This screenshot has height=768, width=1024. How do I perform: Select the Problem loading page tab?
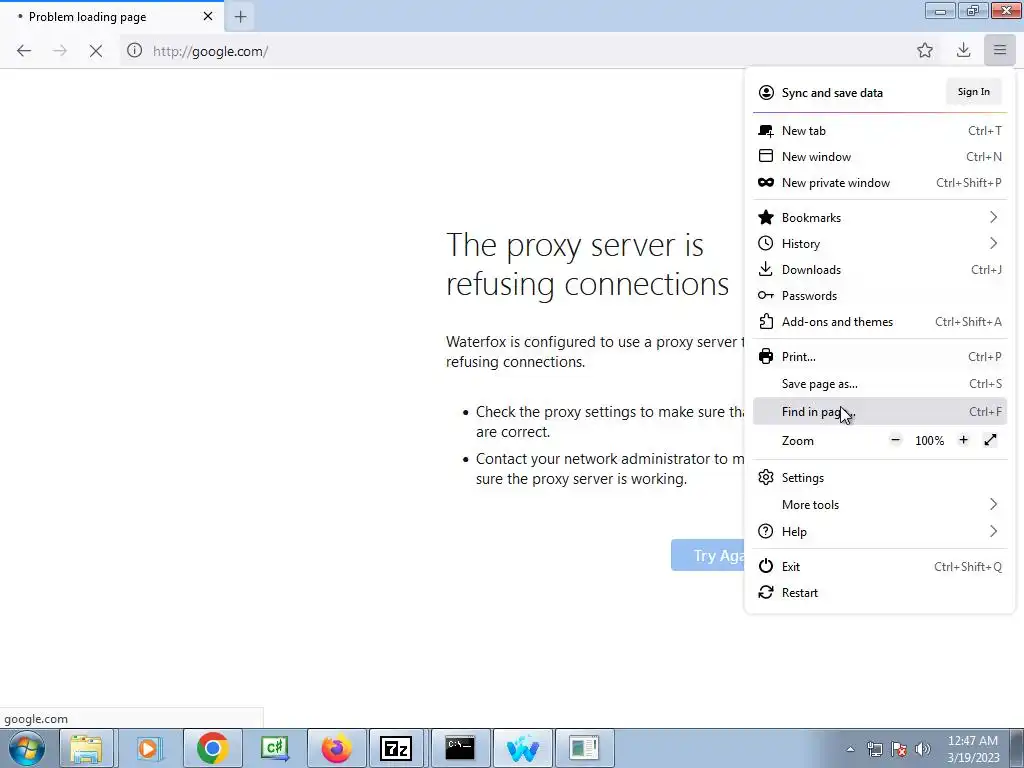(x=112, y=16)
